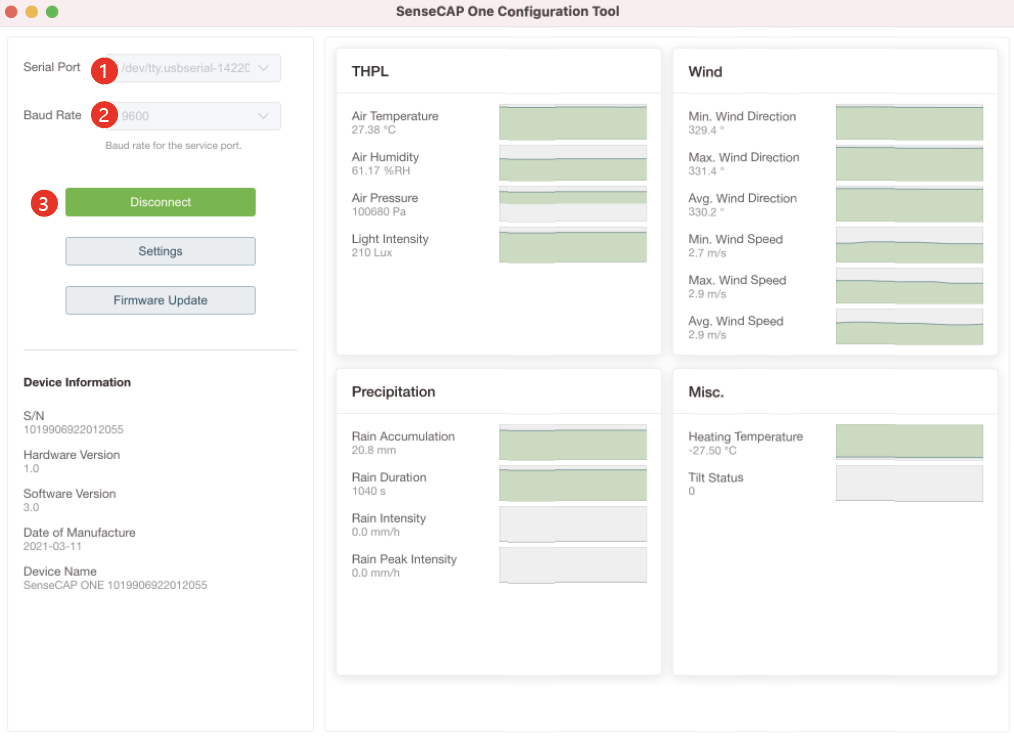Image resolution: width=1014 pixels, height=738 pixels.
Task: Click the Light Intensity graph
Action: tap(572, 245)
